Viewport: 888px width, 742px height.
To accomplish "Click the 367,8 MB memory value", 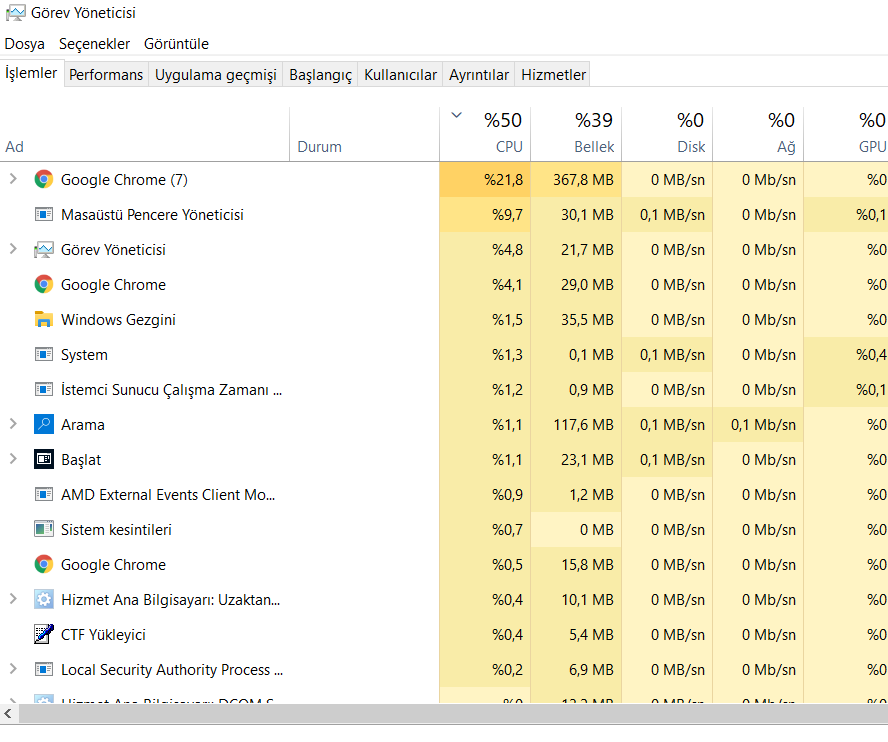I will (x=583, y=180).
